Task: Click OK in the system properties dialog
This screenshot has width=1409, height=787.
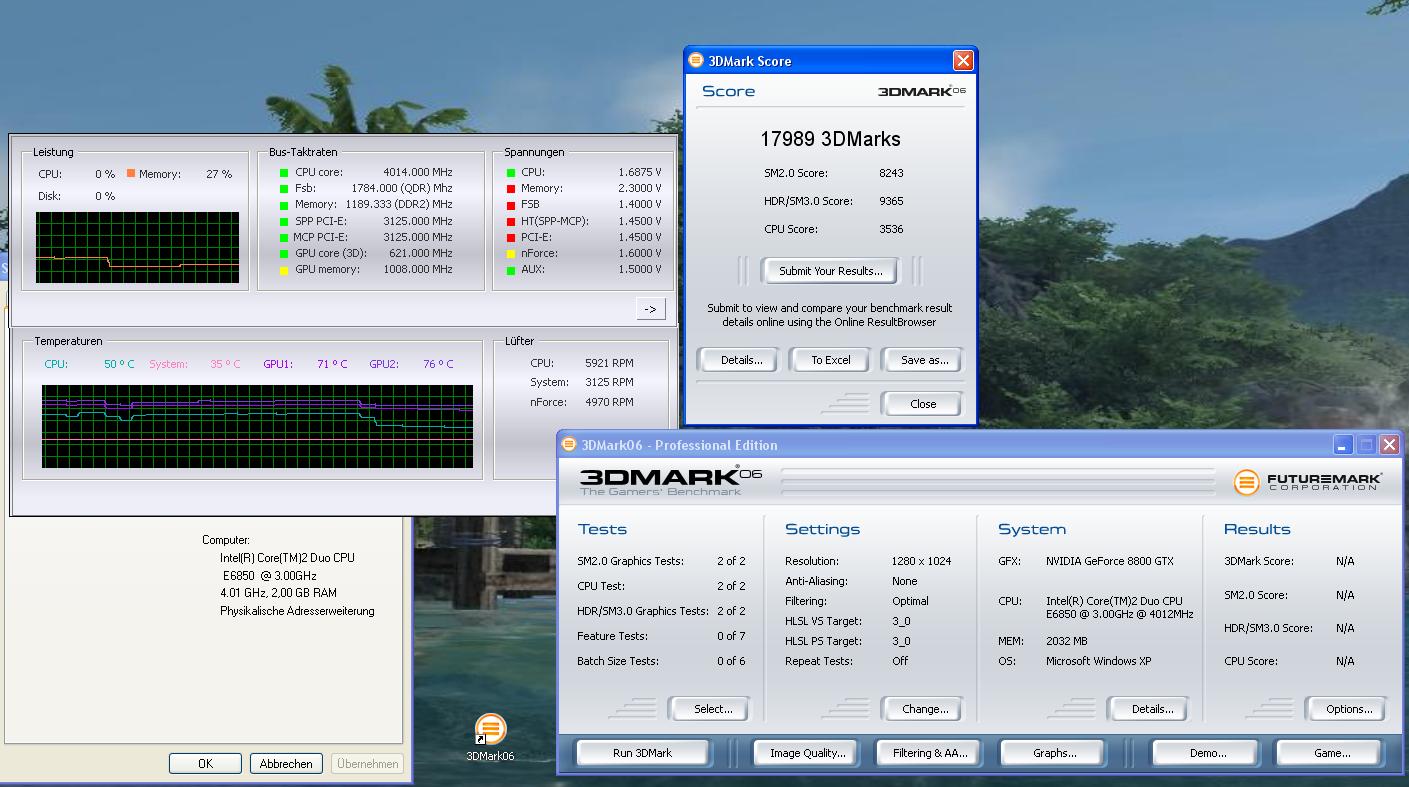Action: pyautogui.click(x=205, y=763)
